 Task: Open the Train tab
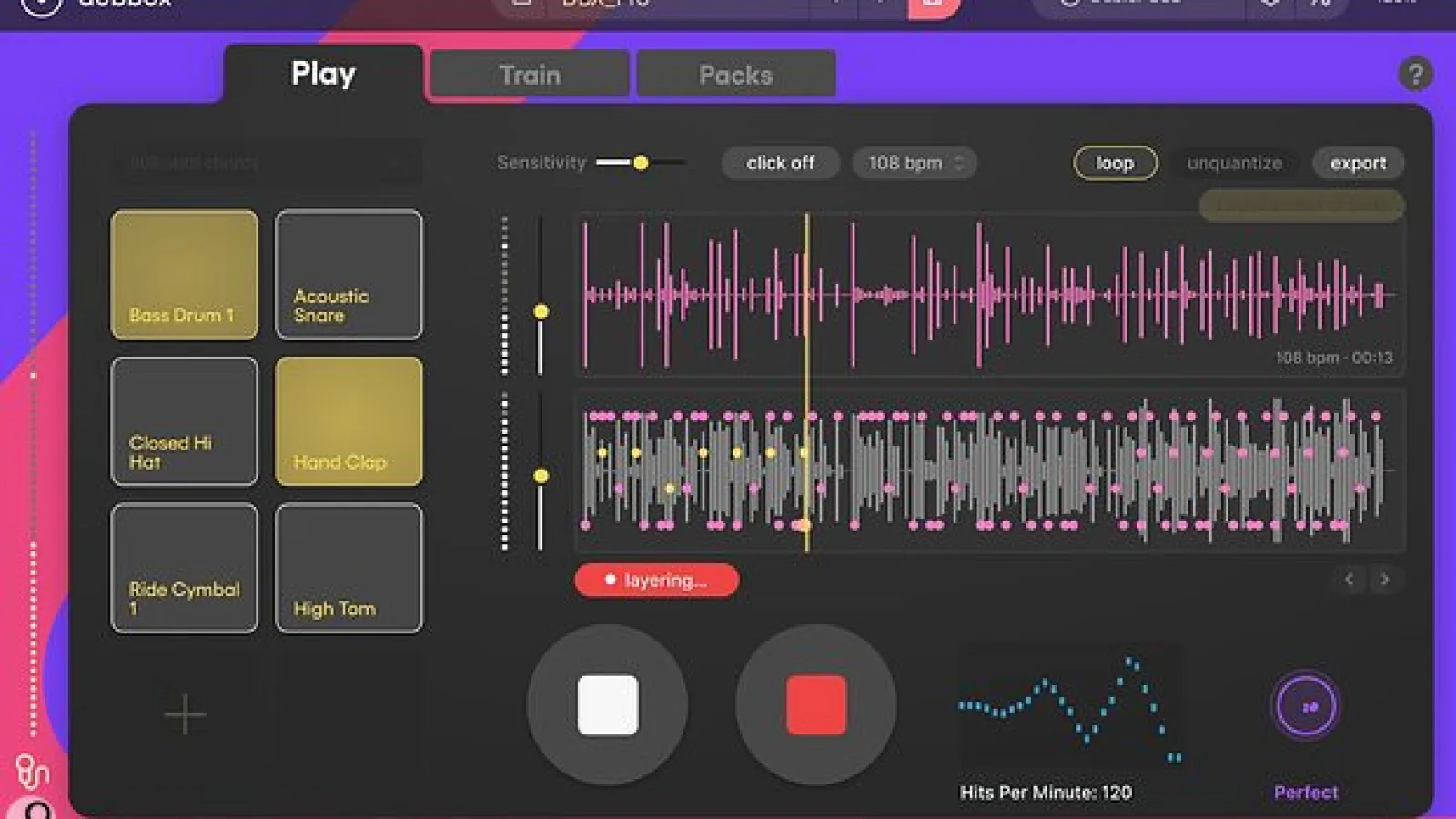[530, 75]
